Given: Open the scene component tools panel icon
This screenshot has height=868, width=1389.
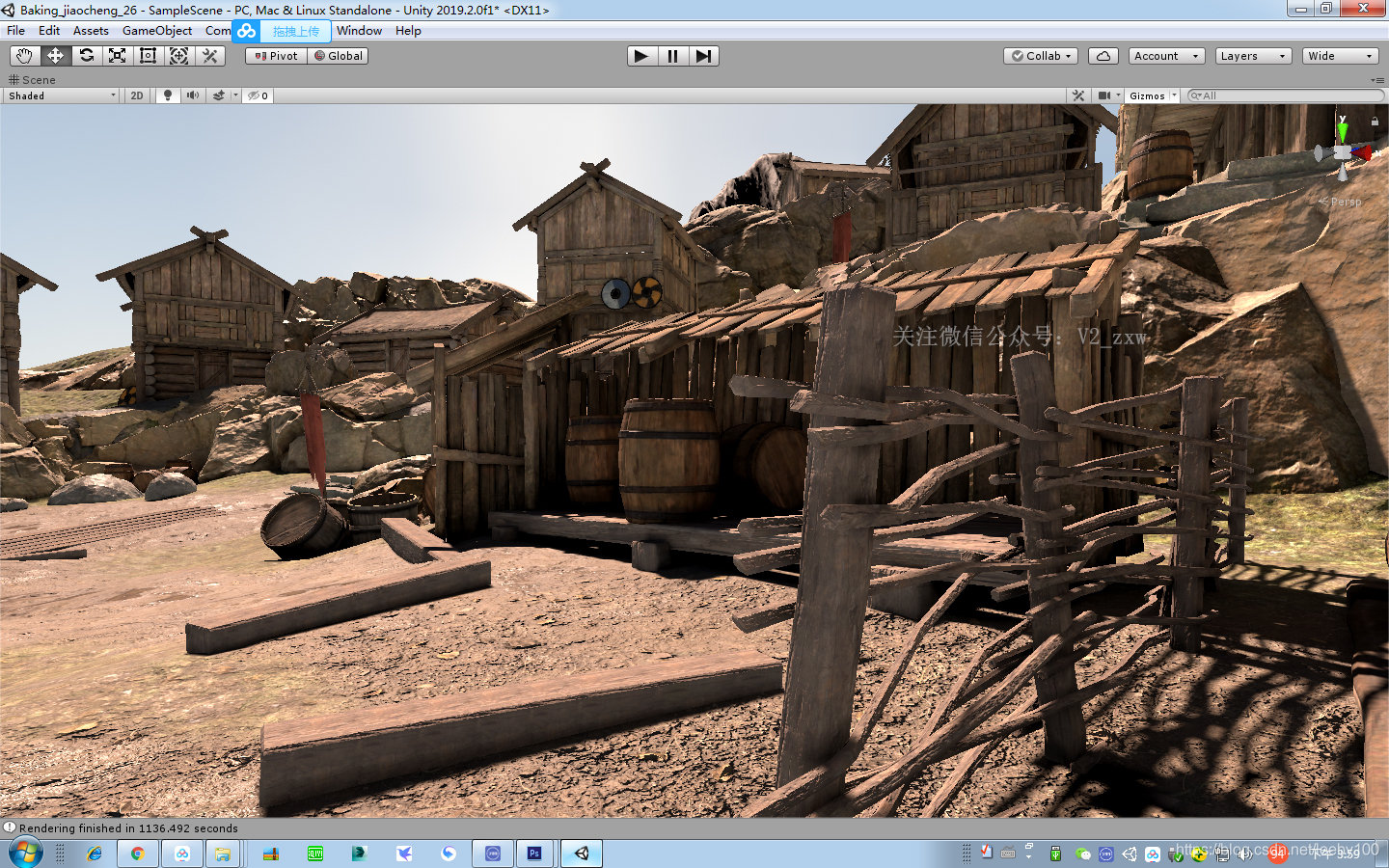Looking at the screenshot, I should tap(1078, 95).
